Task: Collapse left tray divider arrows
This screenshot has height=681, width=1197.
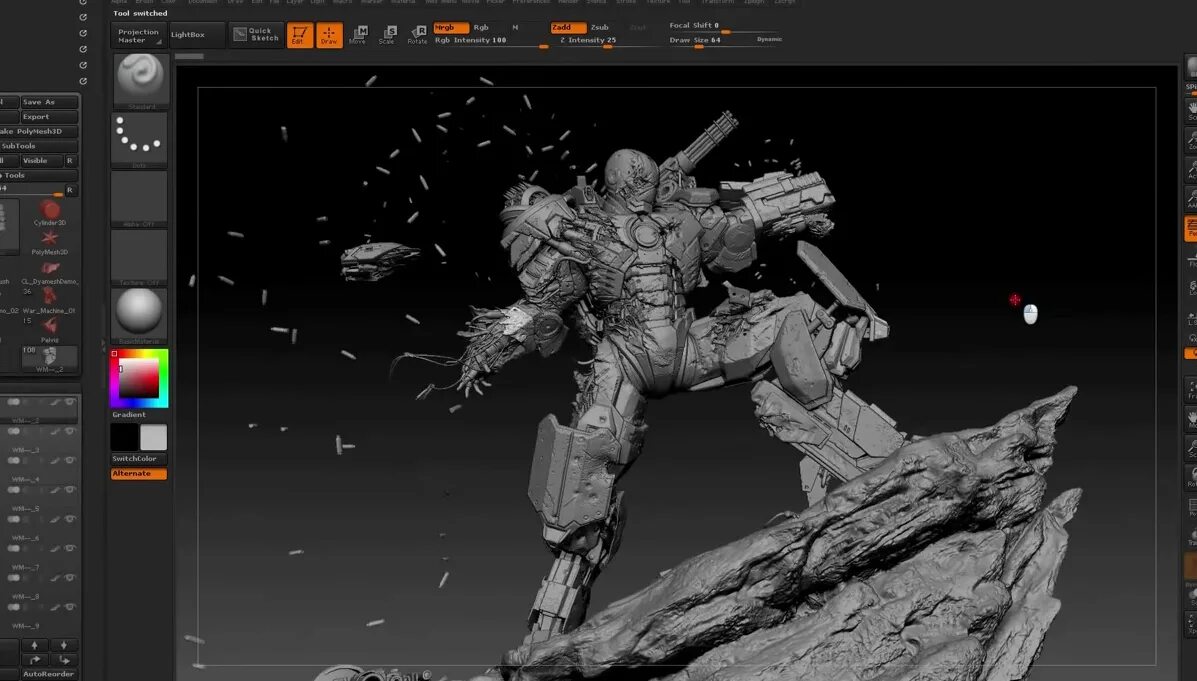Action: [x=104, y=345]
